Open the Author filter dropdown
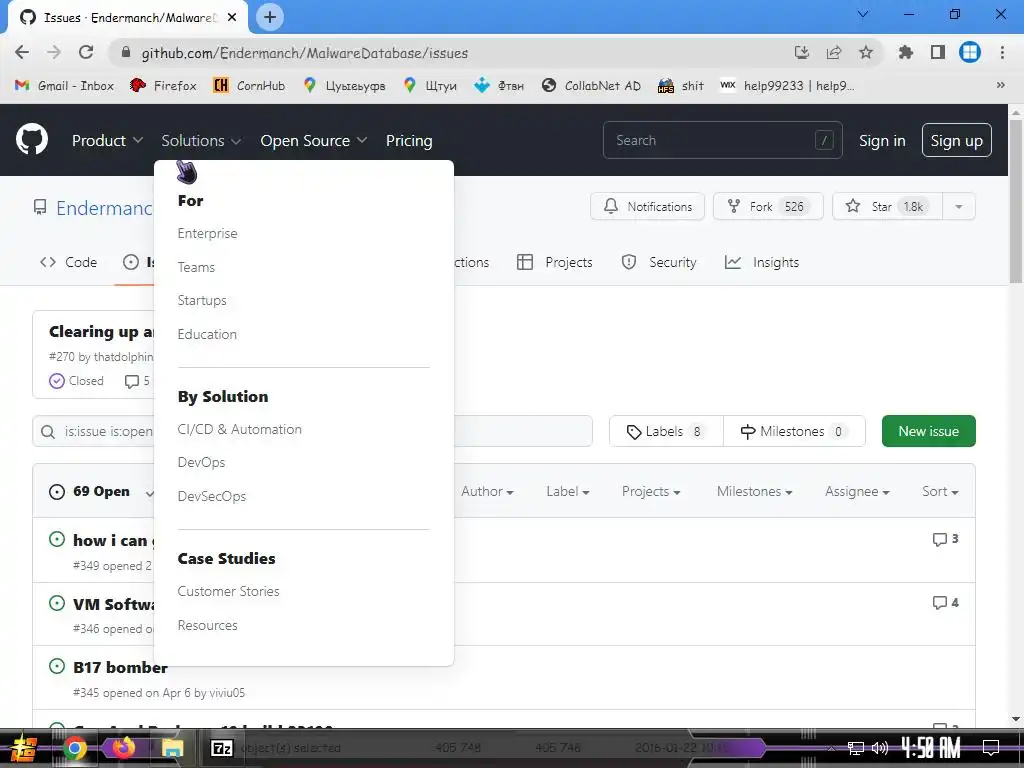The height and width of the screenshot is (768, 1024). [487, 491]
